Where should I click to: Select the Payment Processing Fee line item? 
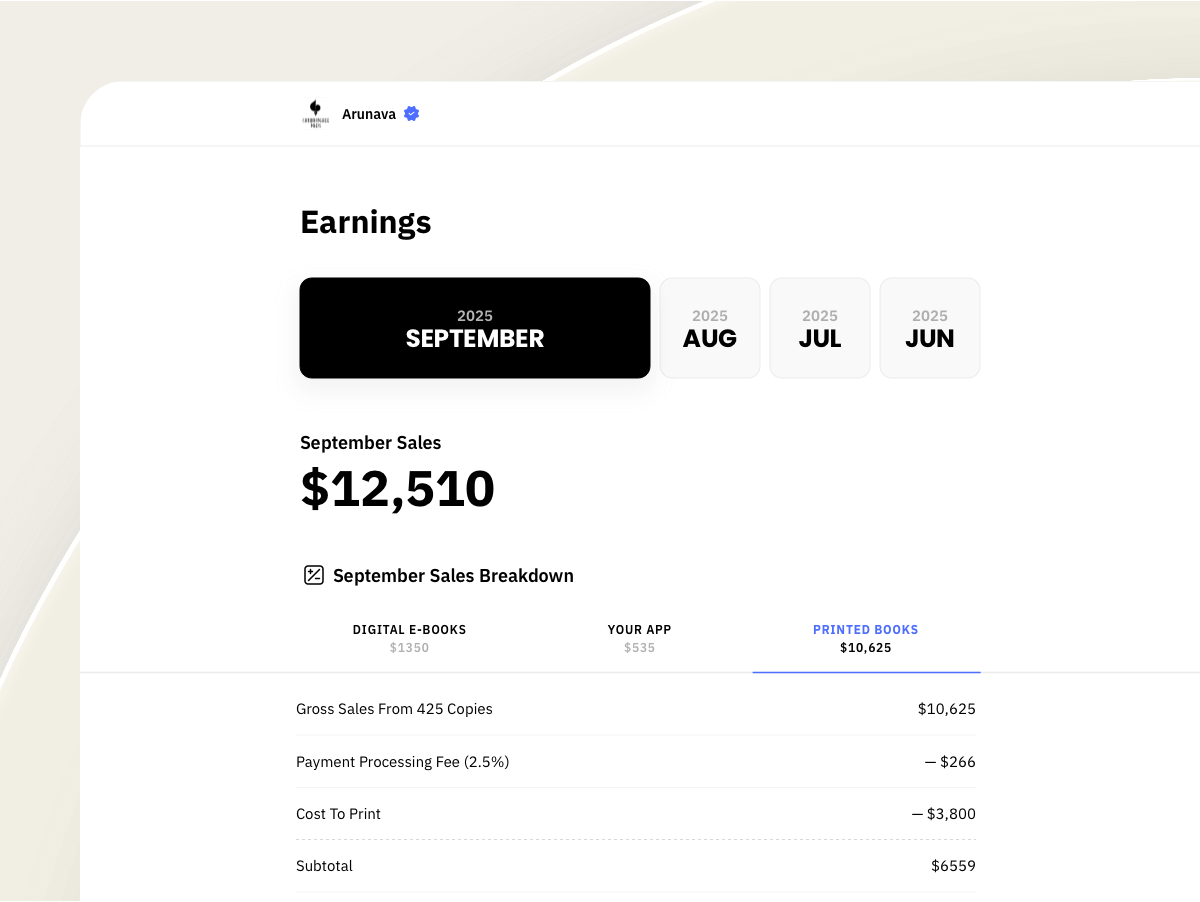(x=402, y=761)
